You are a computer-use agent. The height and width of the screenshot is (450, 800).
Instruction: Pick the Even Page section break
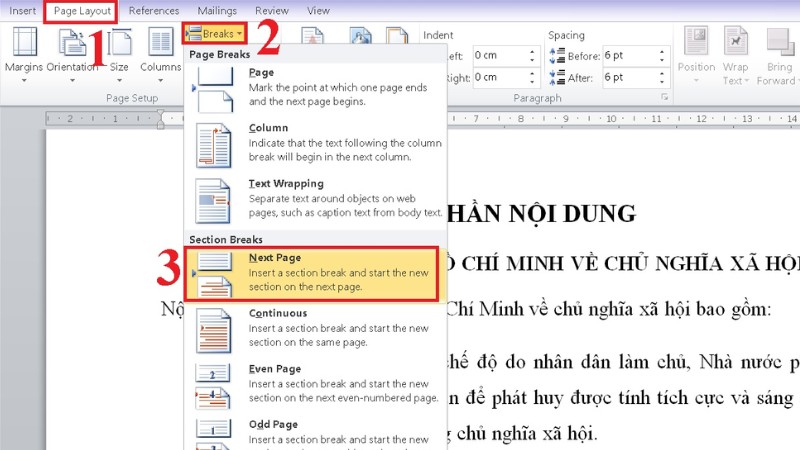point(312,384)
